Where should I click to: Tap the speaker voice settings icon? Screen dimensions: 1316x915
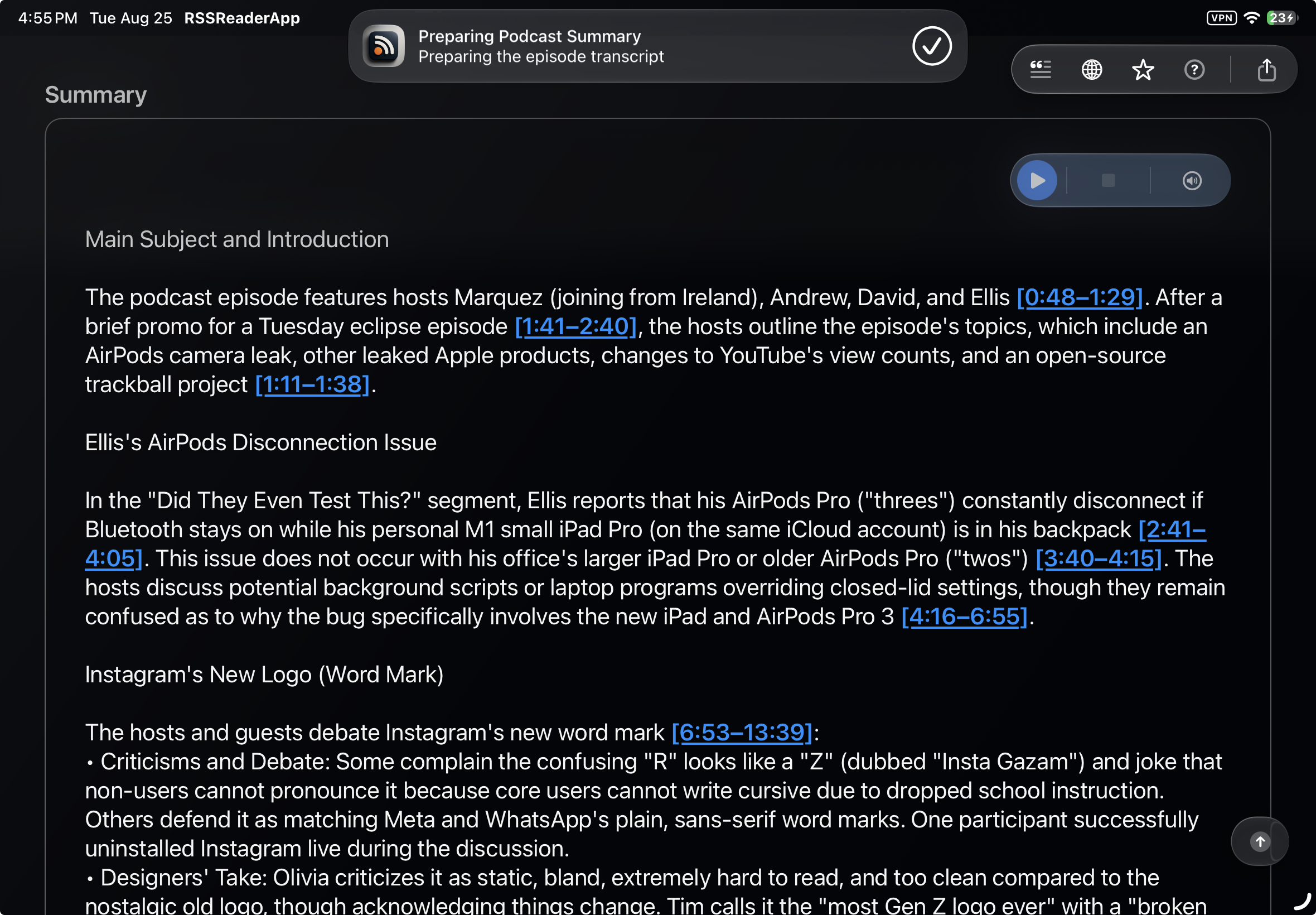[1192, 181]
